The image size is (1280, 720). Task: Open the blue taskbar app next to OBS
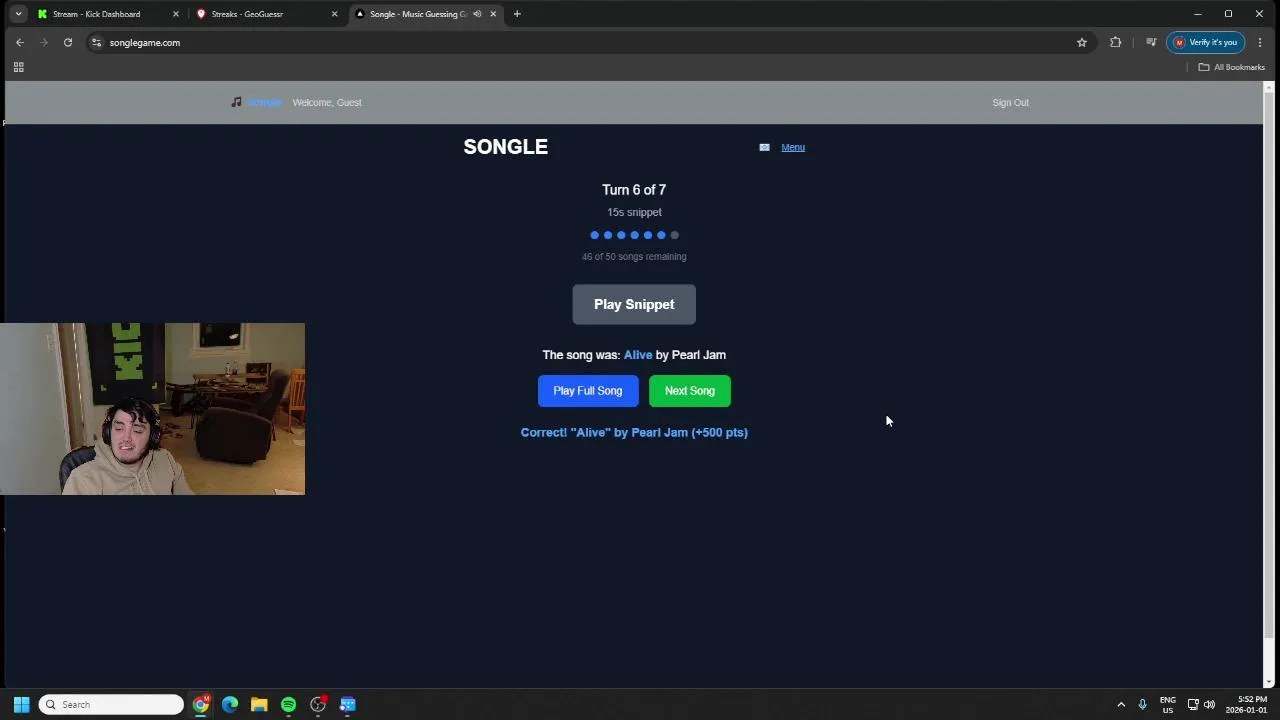(347, 704)
